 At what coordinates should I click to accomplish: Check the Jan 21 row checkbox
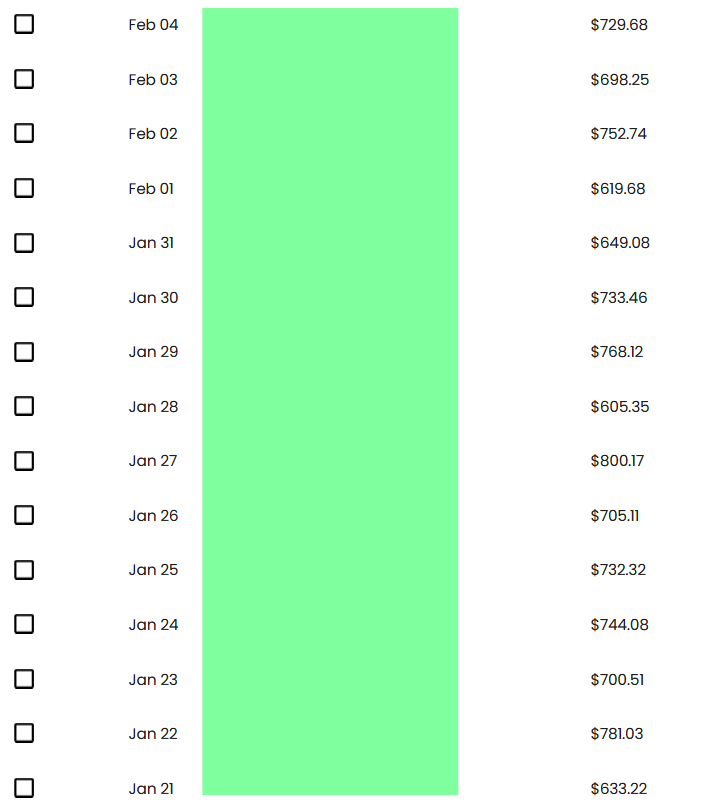click(x=24, y=788)
